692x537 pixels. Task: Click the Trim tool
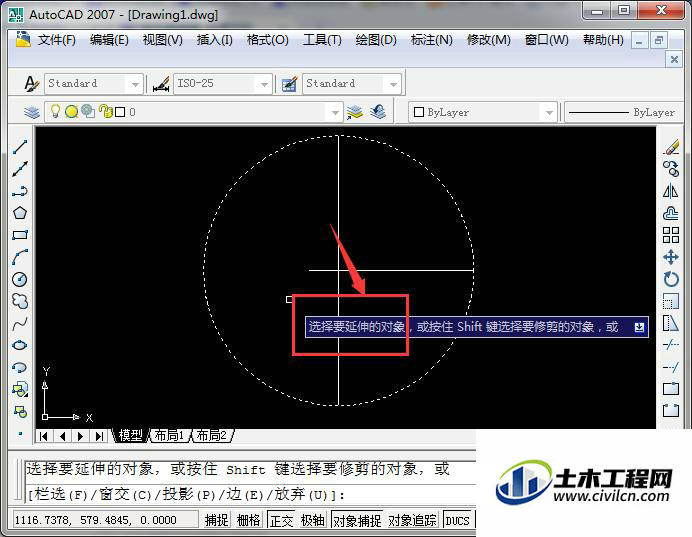[671, 345]
